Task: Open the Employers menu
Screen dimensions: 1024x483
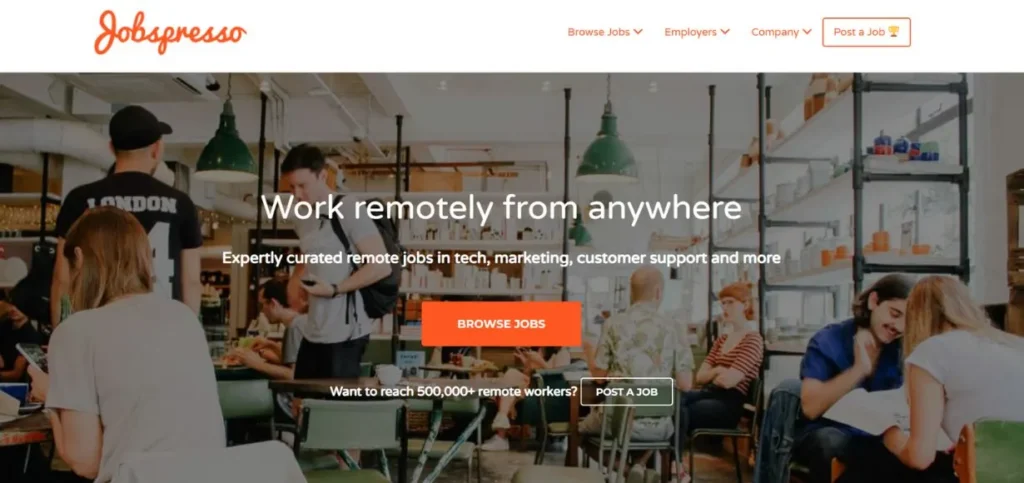Action: pos(697,32)
